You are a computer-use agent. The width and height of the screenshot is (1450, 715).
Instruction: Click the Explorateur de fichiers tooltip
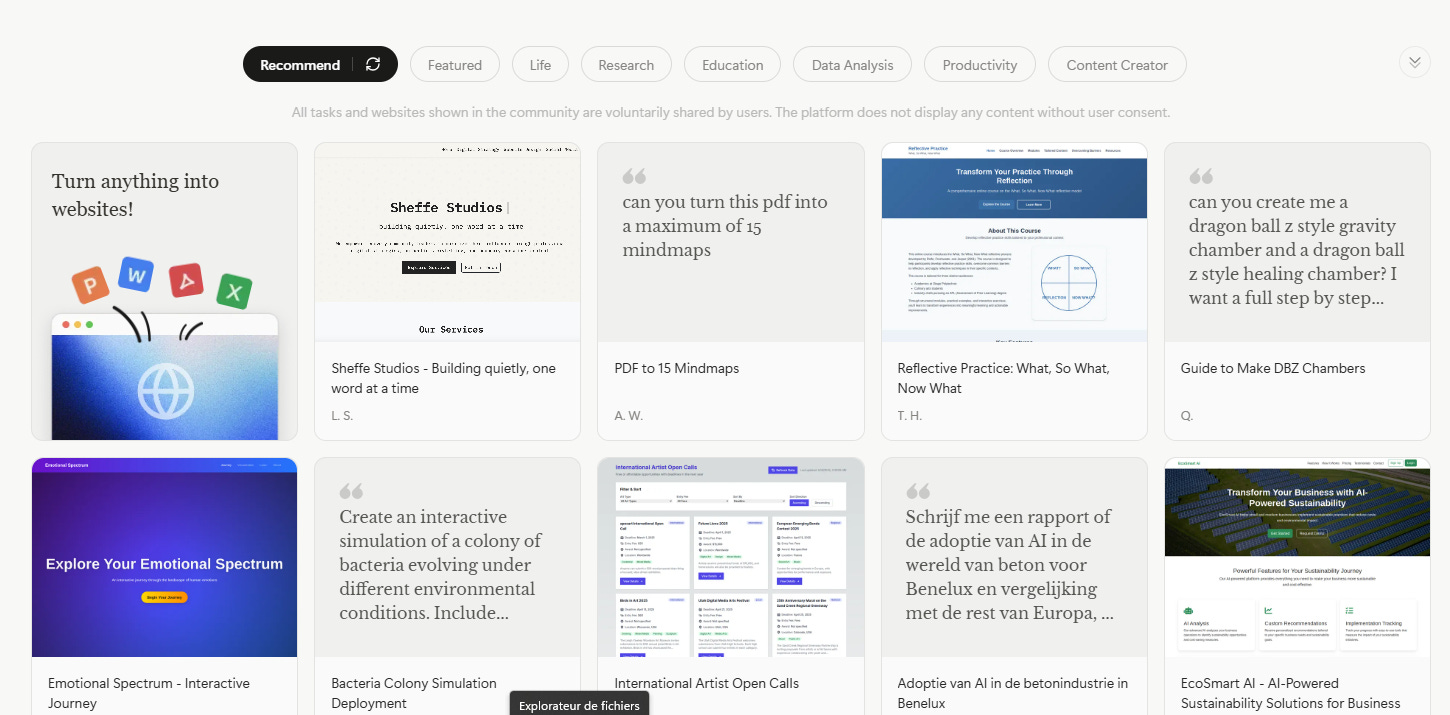(x=580, y=704)
